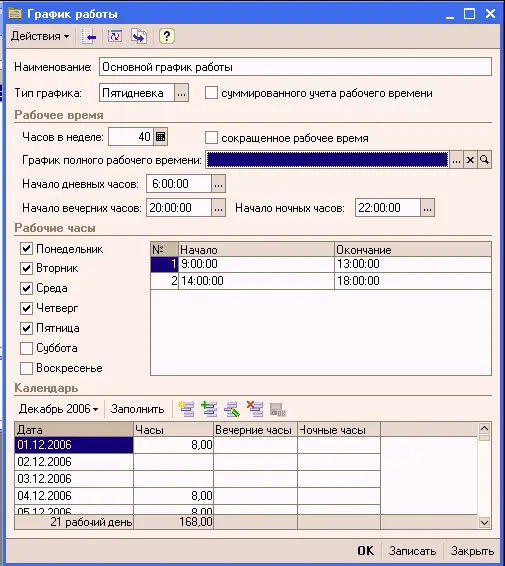
Task: Edit the calendar row with the pencil icon
Action: pos(232,409)
